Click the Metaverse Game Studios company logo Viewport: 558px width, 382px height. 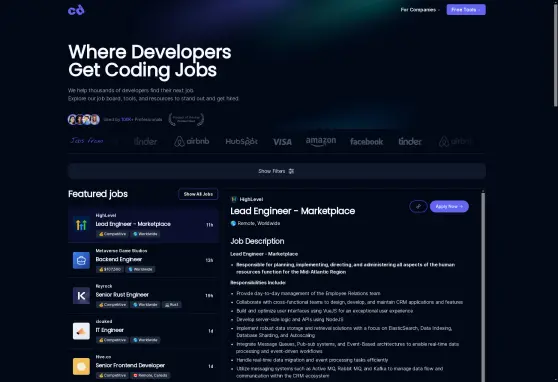[x=81, y=260]
